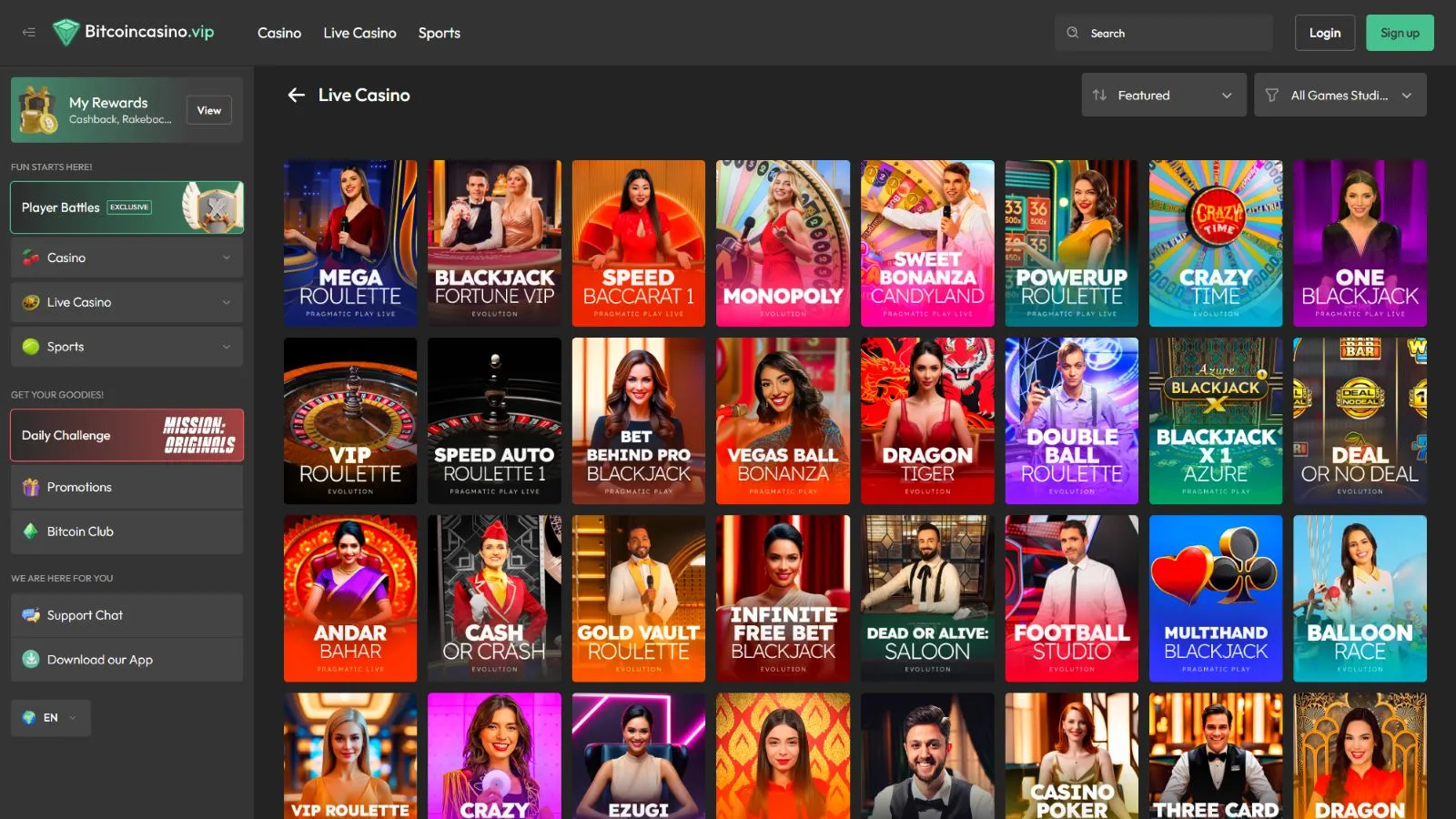Open the All Games Studios filter

(1340, 95)
